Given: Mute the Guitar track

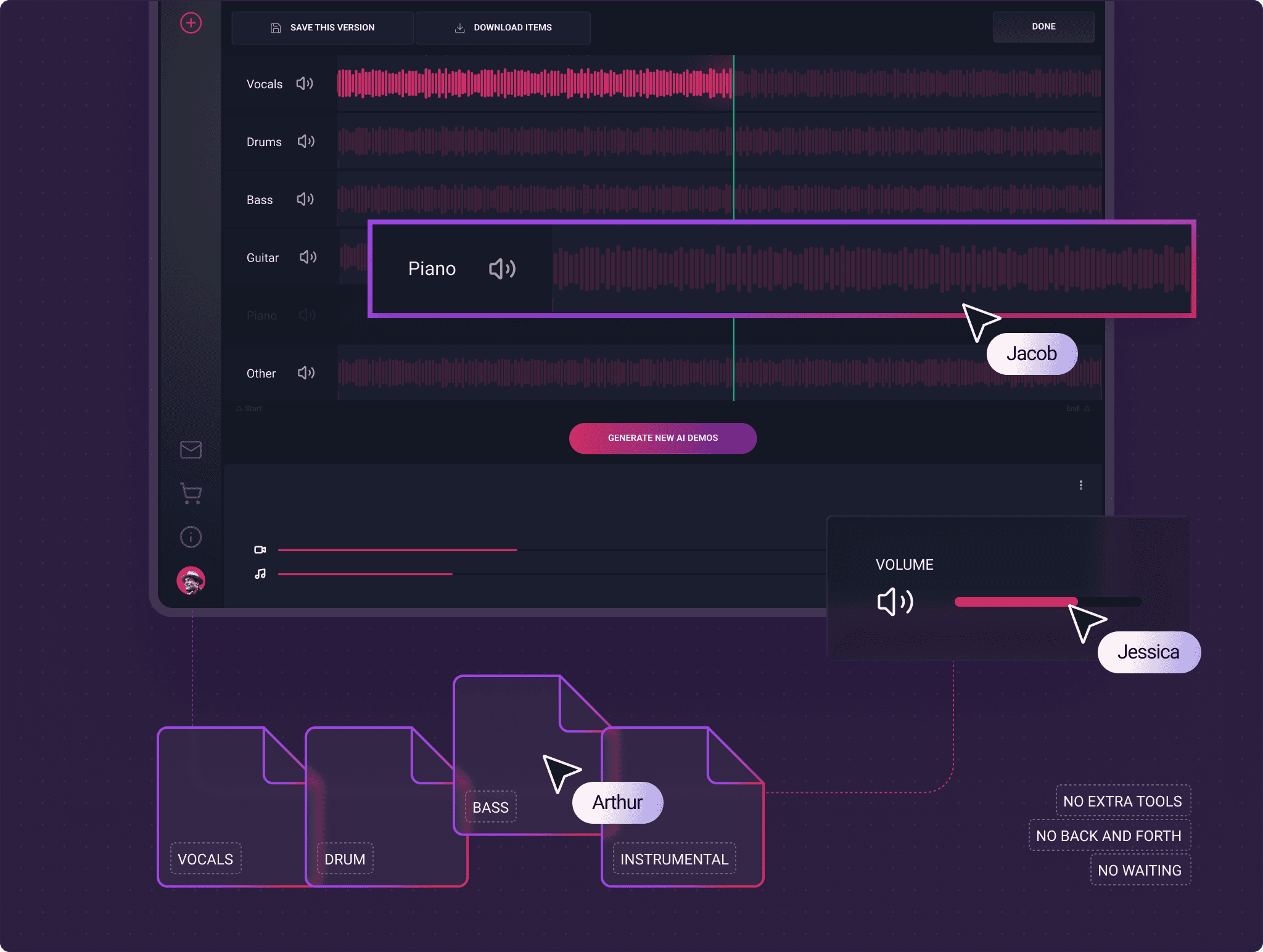Looking at the screenshot, I should pos(308,257).
